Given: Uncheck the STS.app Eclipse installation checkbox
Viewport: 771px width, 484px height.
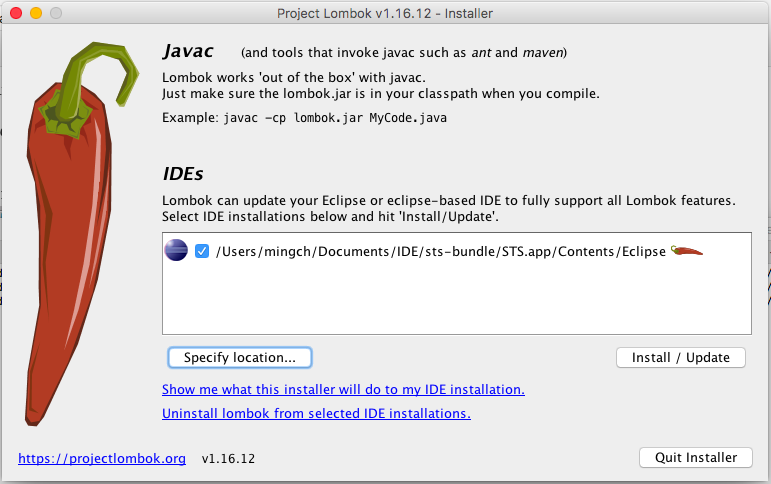Looking at the screenshot, I should (x=202, y=251).
